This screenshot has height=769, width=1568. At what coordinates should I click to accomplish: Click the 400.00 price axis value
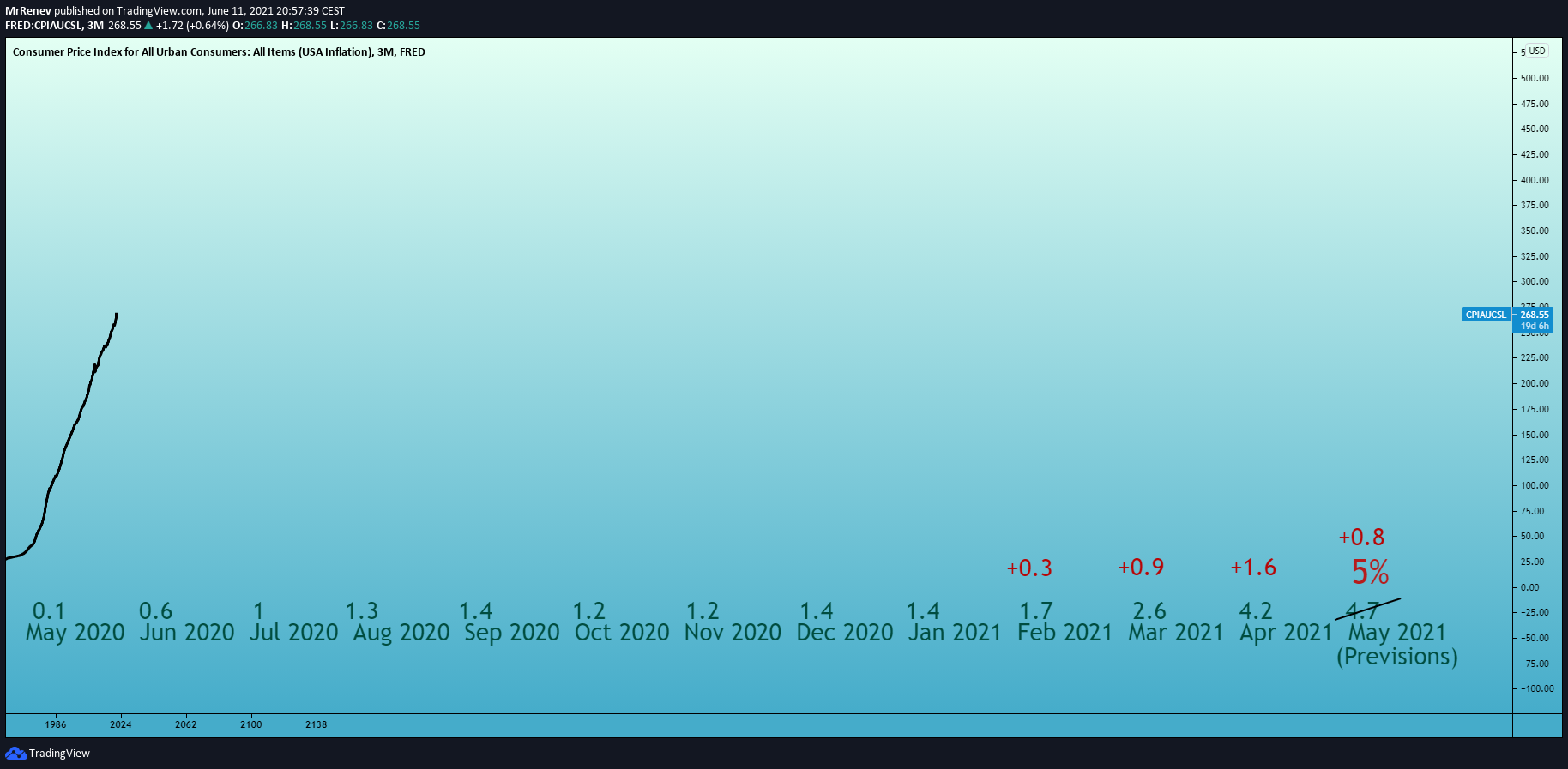tap(1535, 180)
